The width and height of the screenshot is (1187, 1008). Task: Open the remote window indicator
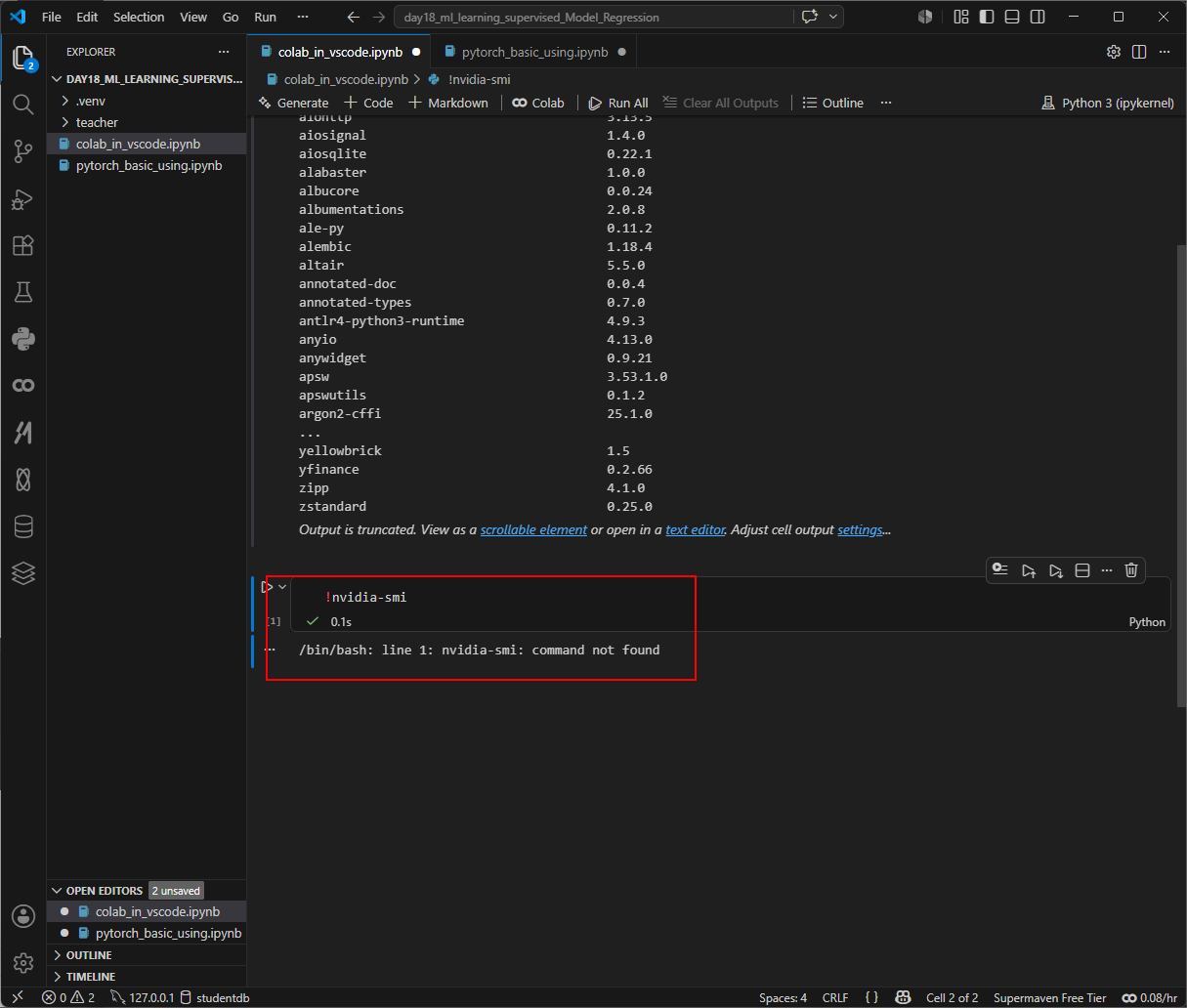(18, 997)
